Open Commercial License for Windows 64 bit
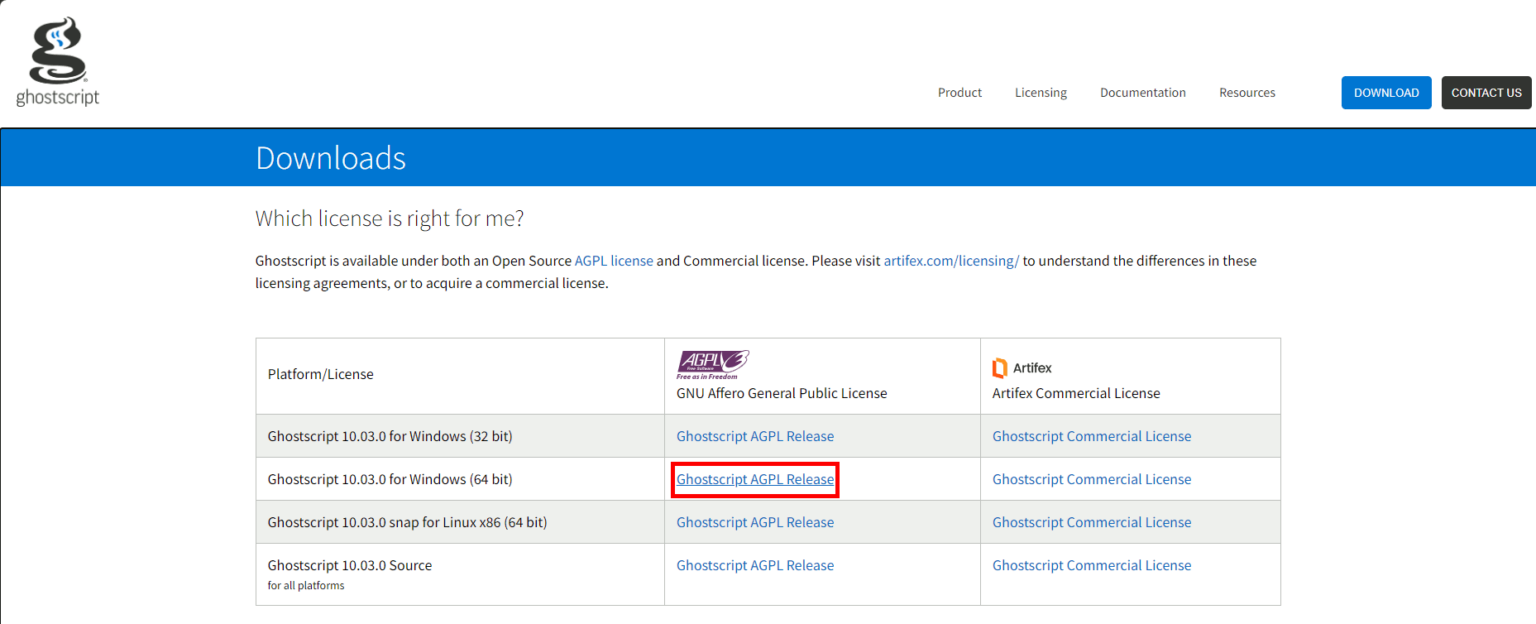This screenshot has width=1536, height=624. pos(1091,479)
